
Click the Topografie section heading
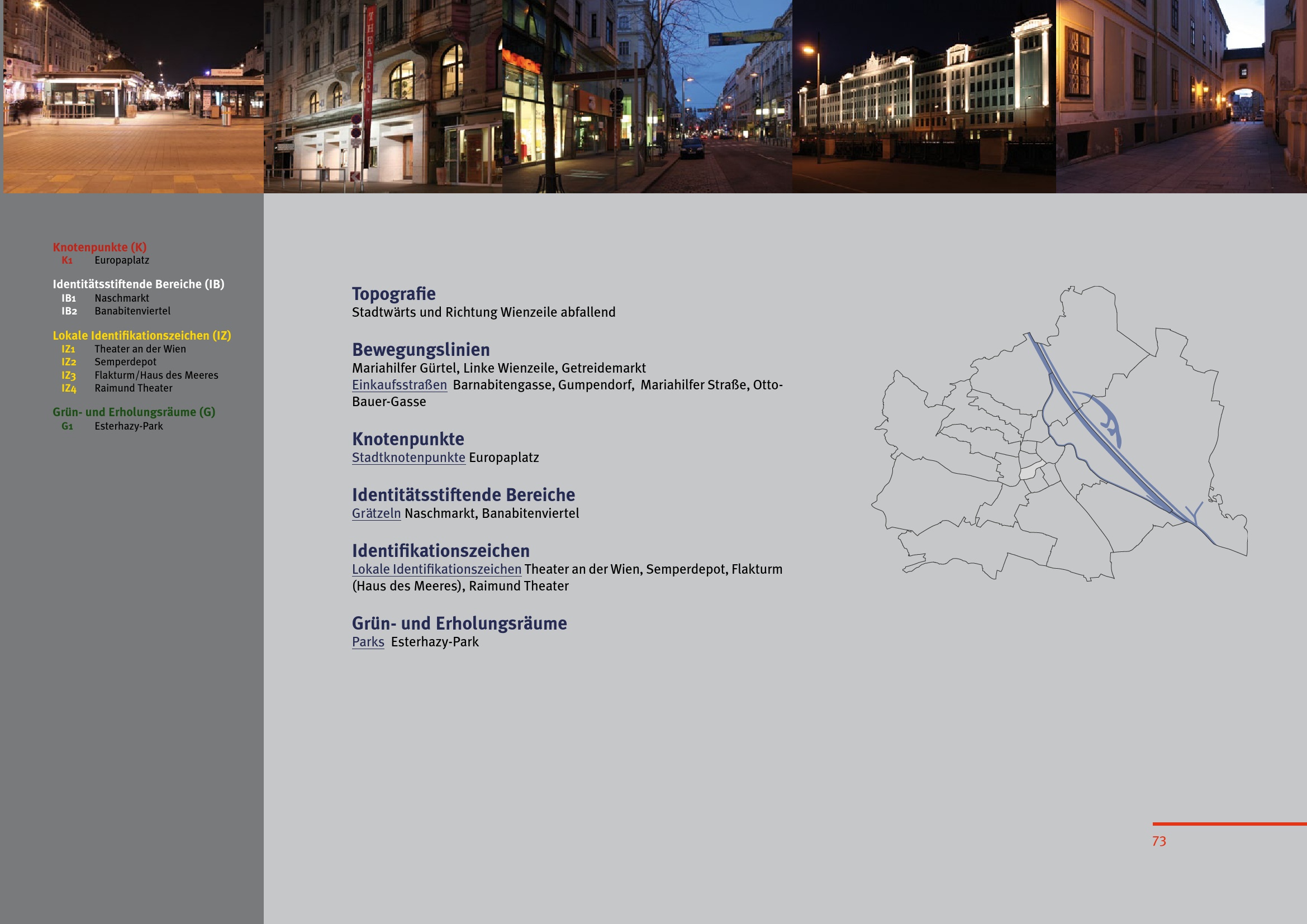(x=393, y=294)
